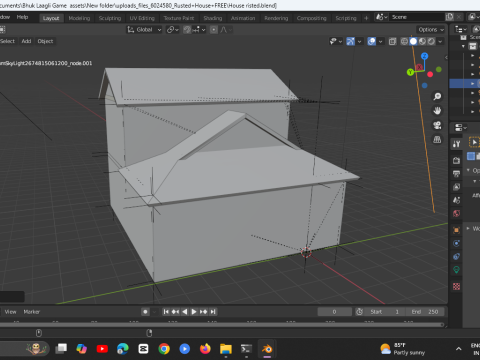Open the Scene properties tab icon
The image size is (480, 360).
(456, 200)
